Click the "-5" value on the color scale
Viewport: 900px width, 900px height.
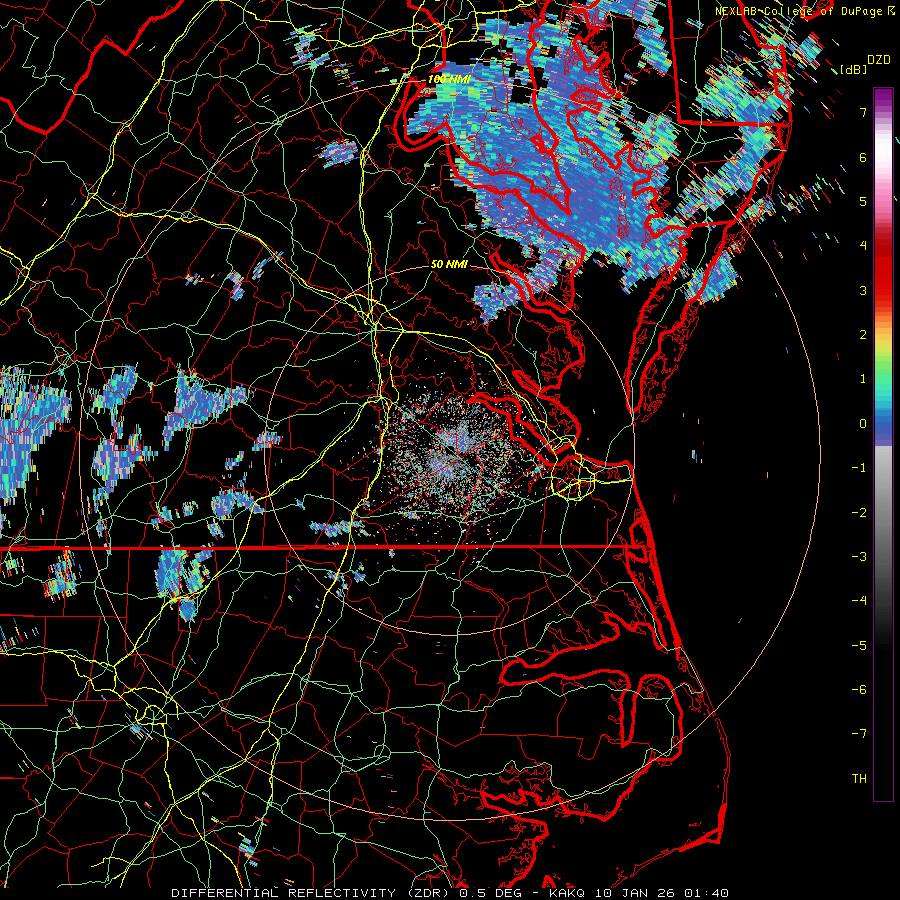[x=859, y=646]
